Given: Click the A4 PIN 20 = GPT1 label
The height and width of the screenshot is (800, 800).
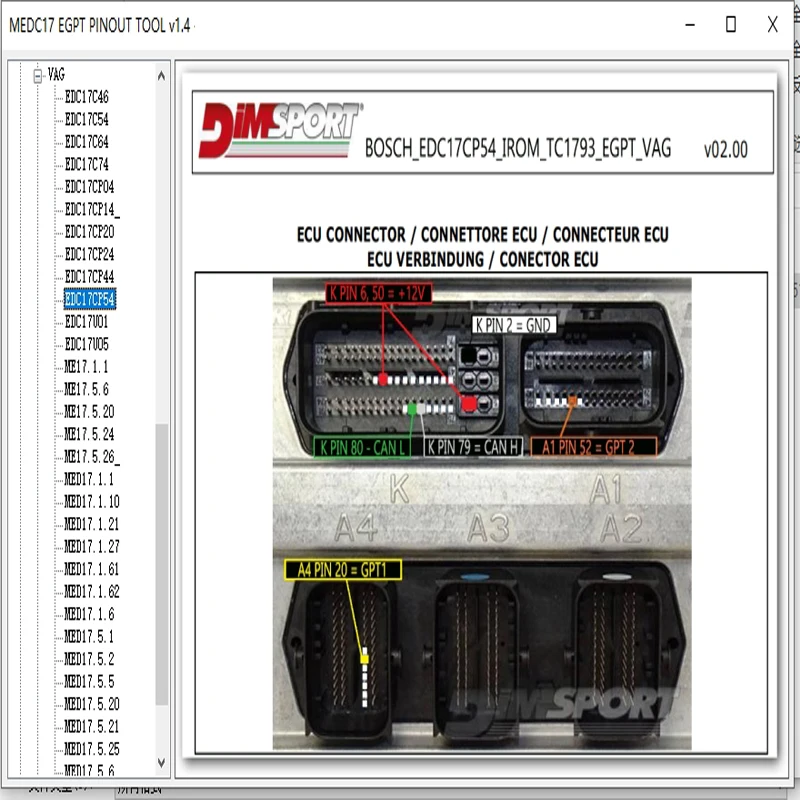Looking at the screenshot, I should point(343,570).
